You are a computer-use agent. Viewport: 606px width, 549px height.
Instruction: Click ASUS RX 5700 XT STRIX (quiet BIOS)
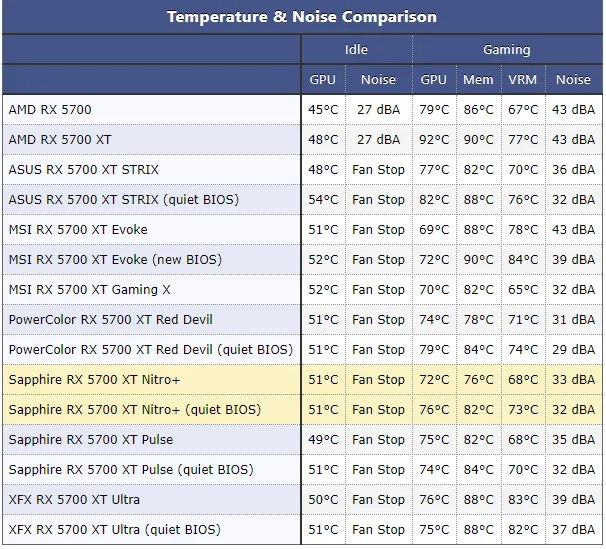(123, 199)
